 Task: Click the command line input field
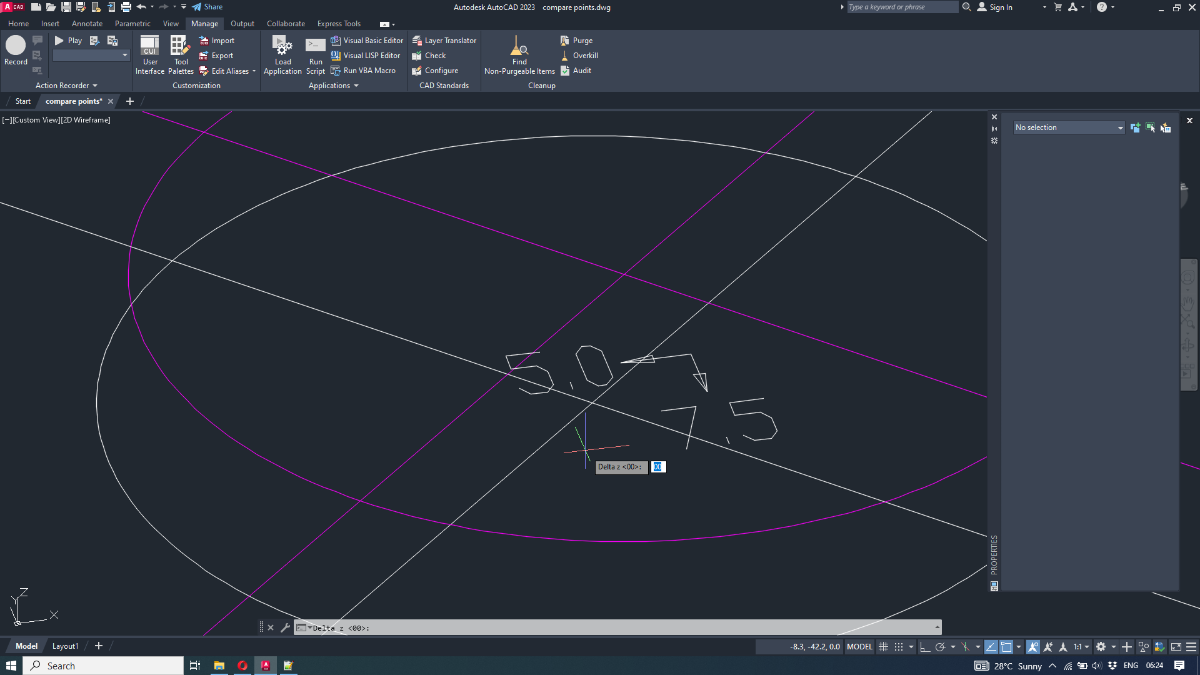tap(620, 628)
